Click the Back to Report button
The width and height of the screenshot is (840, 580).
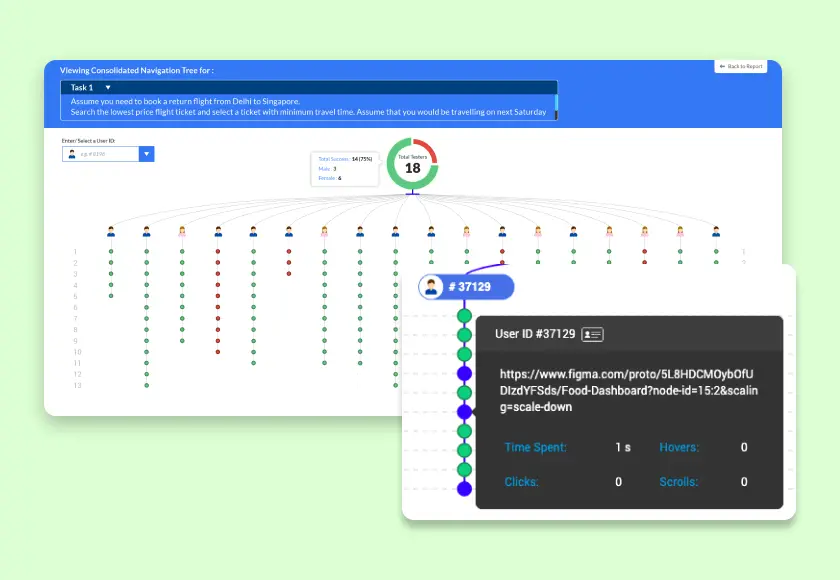(x=741, y=66)
